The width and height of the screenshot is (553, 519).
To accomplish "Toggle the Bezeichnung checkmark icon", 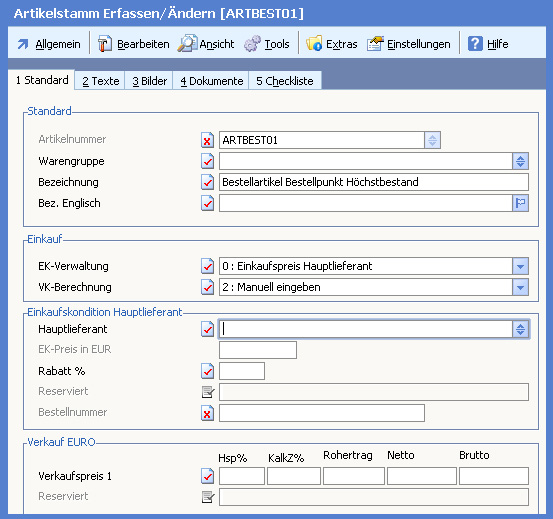I will [207, 182].
